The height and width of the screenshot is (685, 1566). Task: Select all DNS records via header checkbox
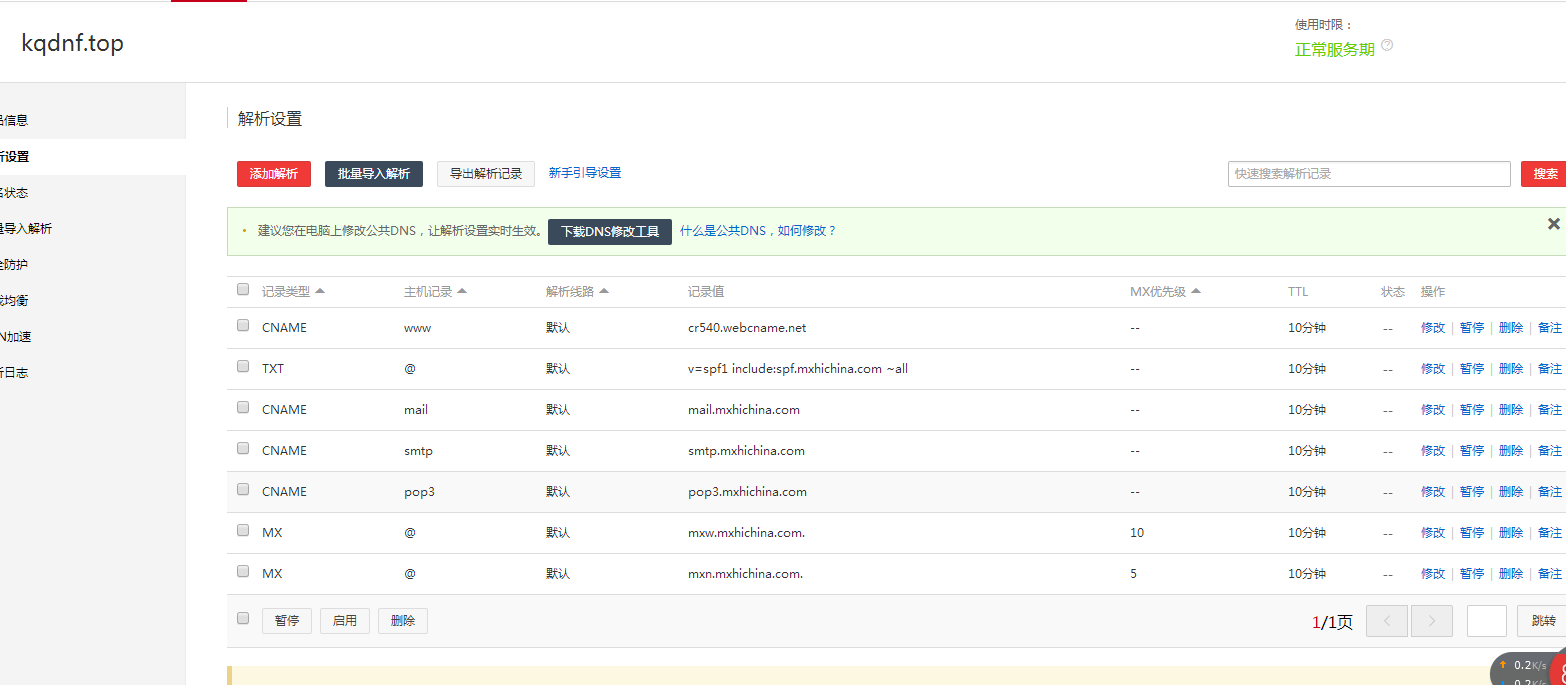pos(243,288)
